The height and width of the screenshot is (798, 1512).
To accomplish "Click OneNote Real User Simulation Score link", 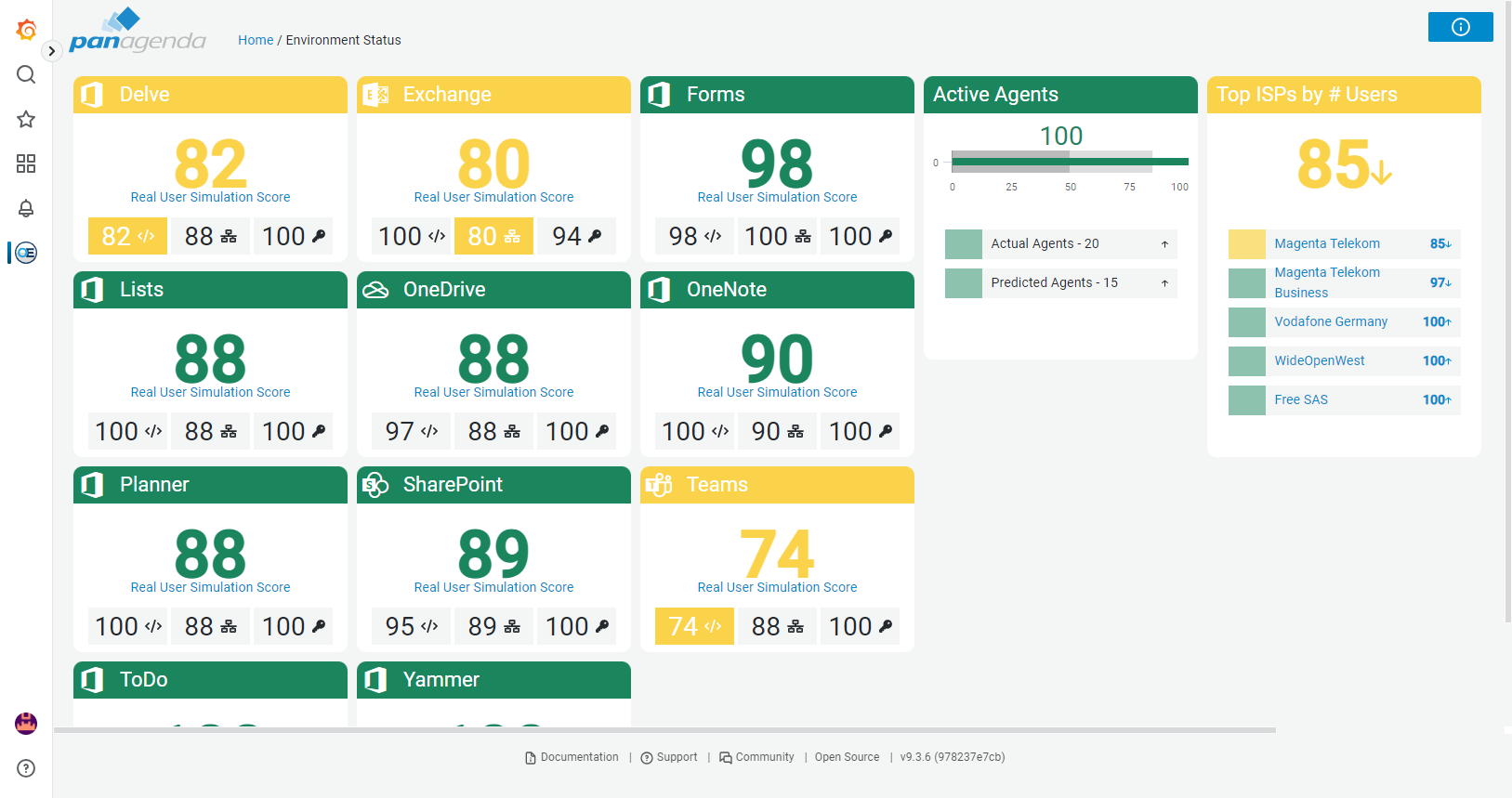I will click(777, 392).
